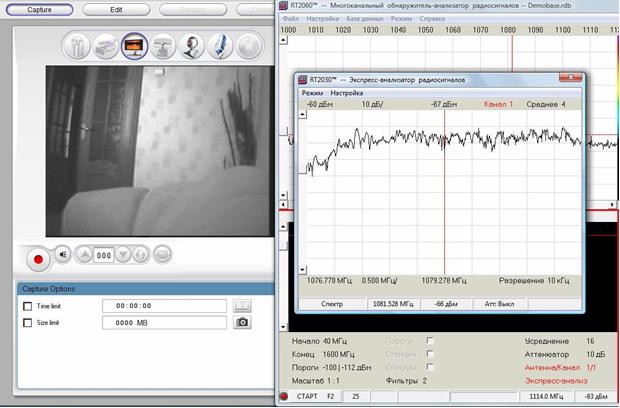Image resolution: width=620 pixels, height=408 pixels.
Task: Click the channel up arrow button
Action: click(x=84, y=255)
